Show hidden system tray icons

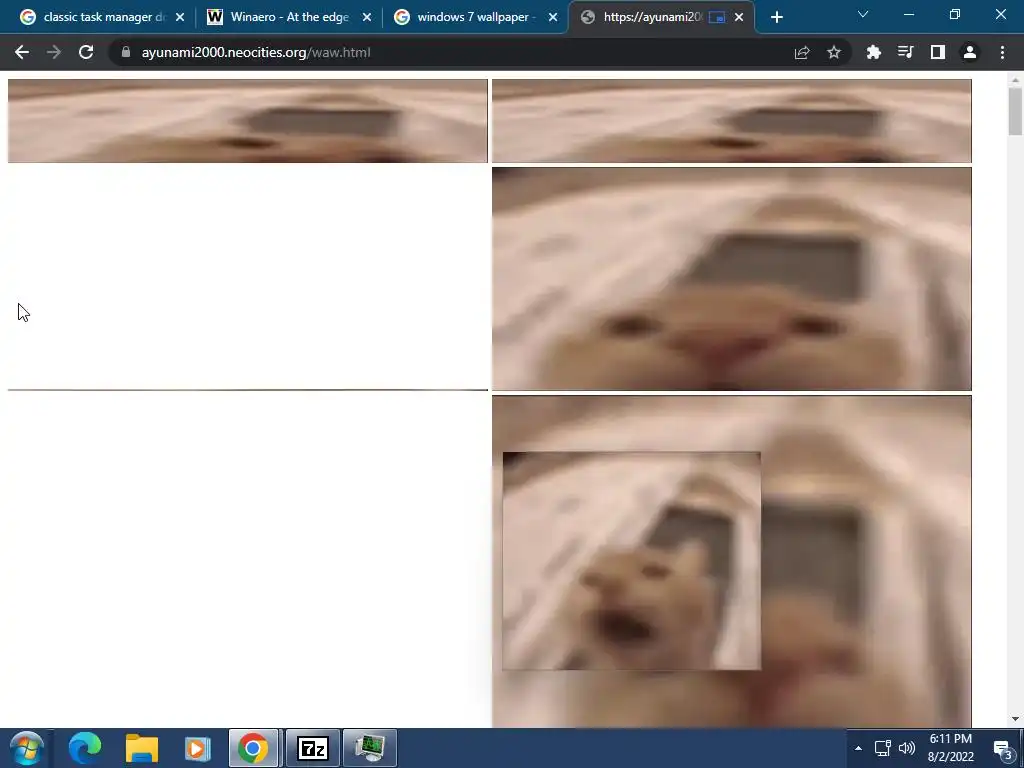click(x=858, y=748)
